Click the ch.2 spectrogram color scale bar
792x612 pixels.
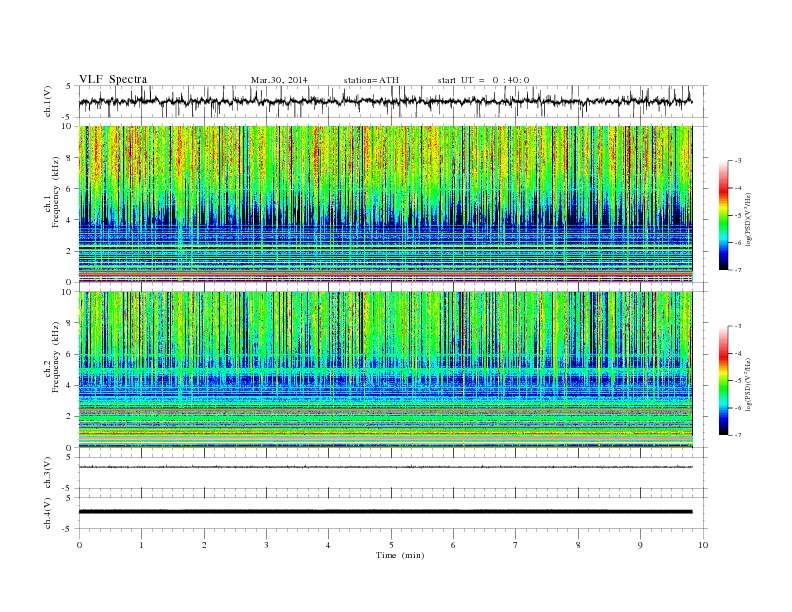click(x=723, y=380)
